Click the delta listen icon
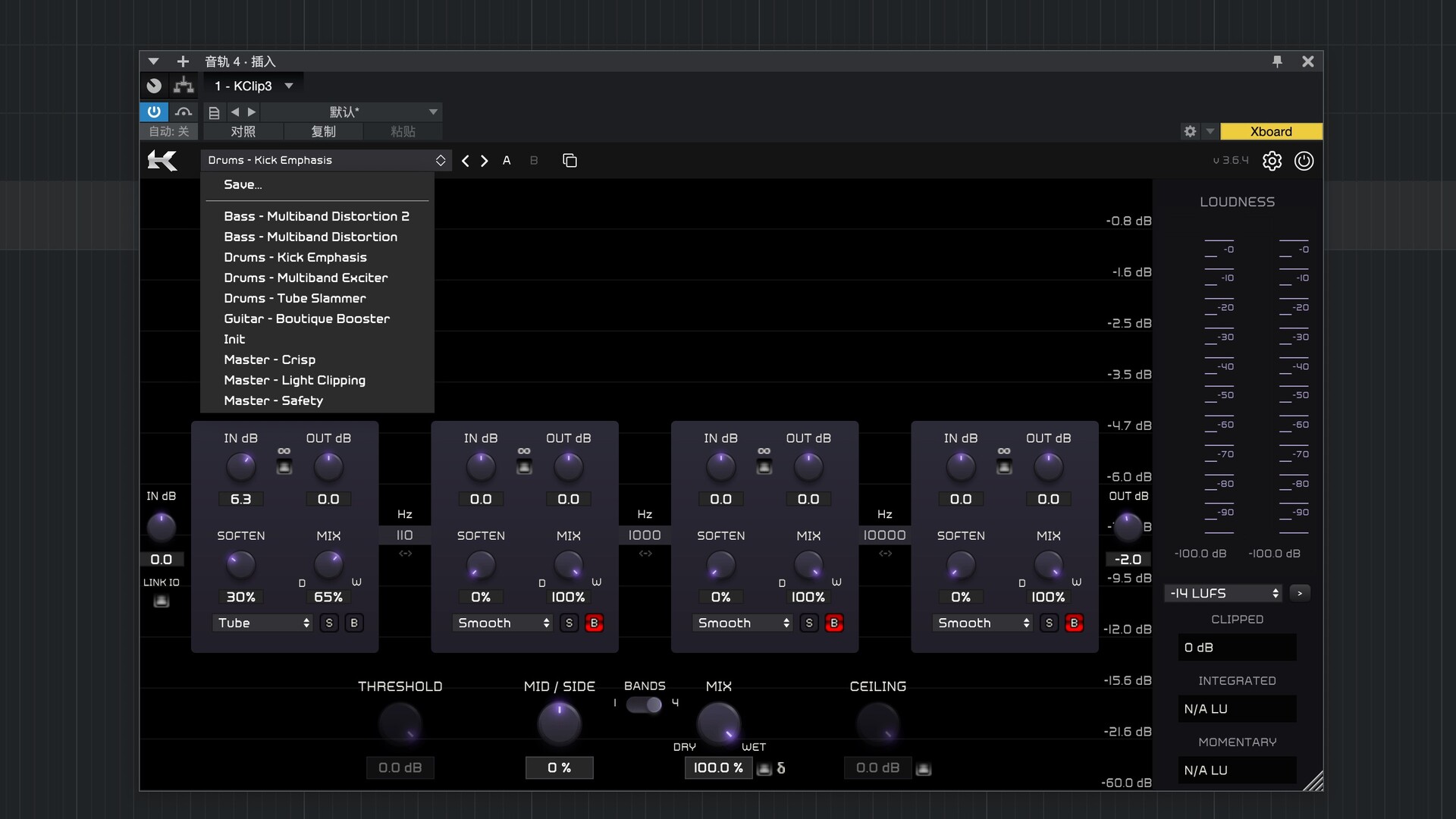The height and width of the screenshot is (819, 1456). point(781,768)
